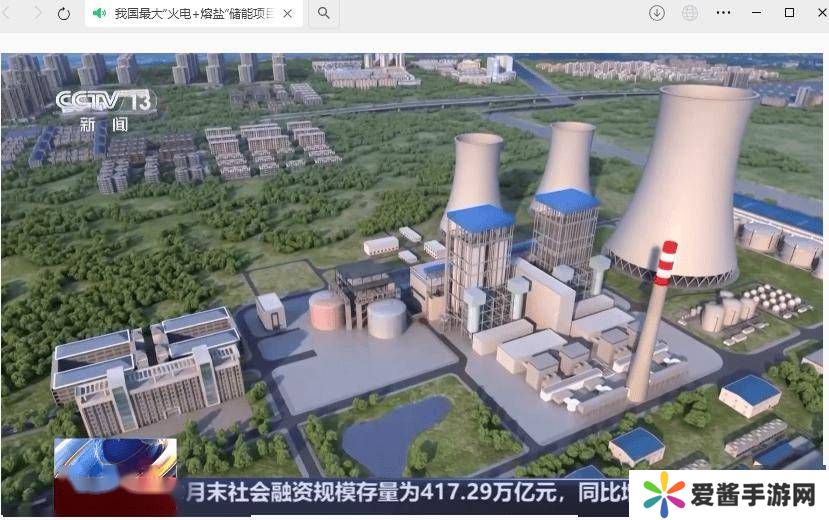This screenshot has width=829, height=520.
Task: Minimize the browser window
Action: (757, 13)
